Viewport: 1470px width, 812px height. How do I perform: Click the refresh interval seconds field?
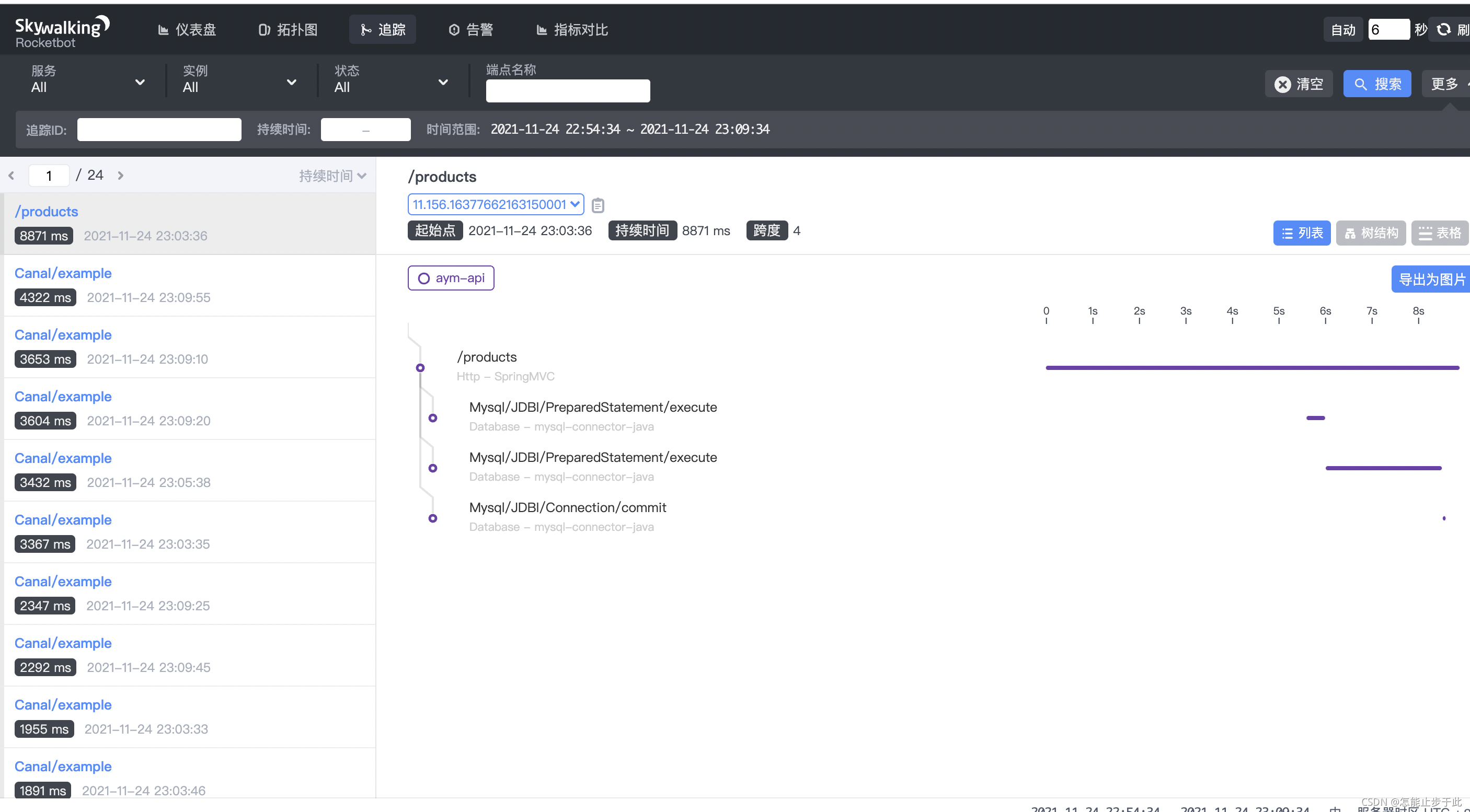[x=1388, y=30]
